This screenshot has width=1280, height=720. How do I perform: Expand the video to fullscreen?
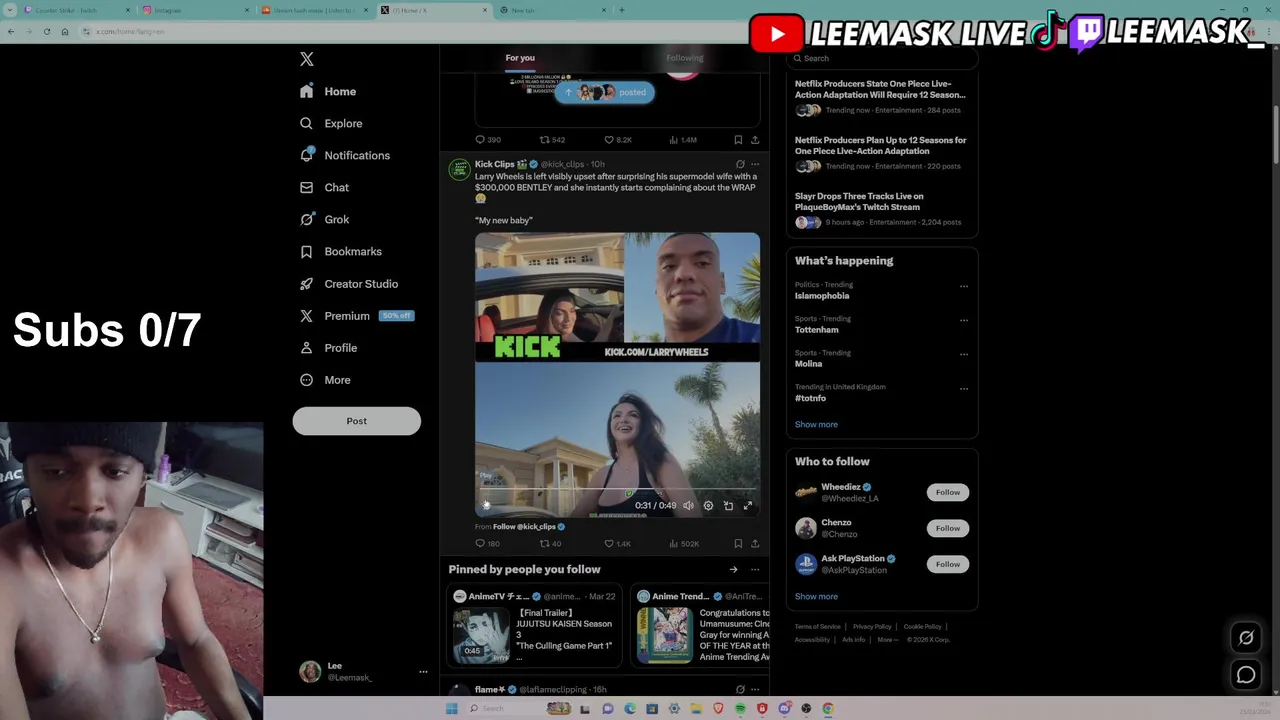[x=747, y=506]
